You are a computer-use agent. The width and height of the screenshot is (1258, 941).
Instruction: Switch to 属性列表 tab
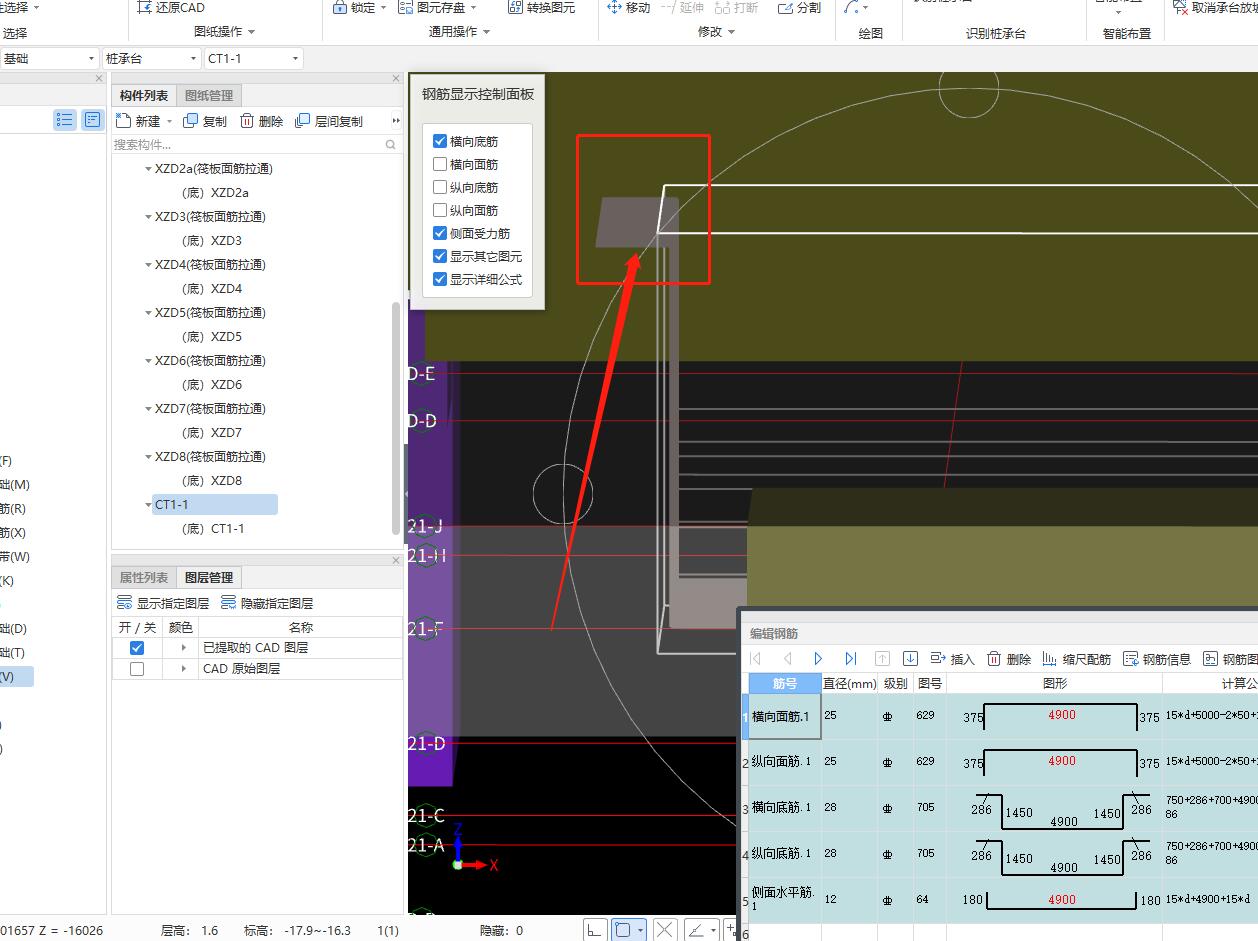click(144, 578)
